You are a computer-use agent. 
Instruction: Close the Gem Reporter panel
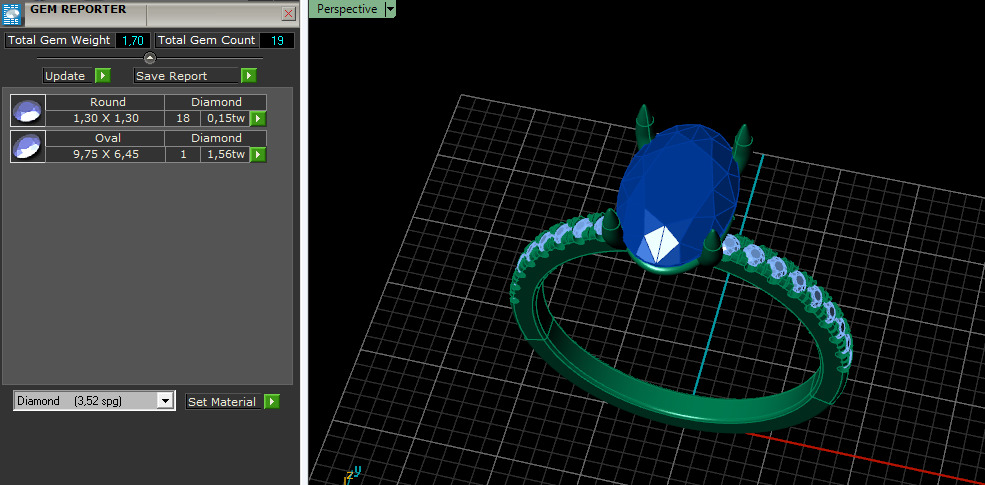[288, 13]
